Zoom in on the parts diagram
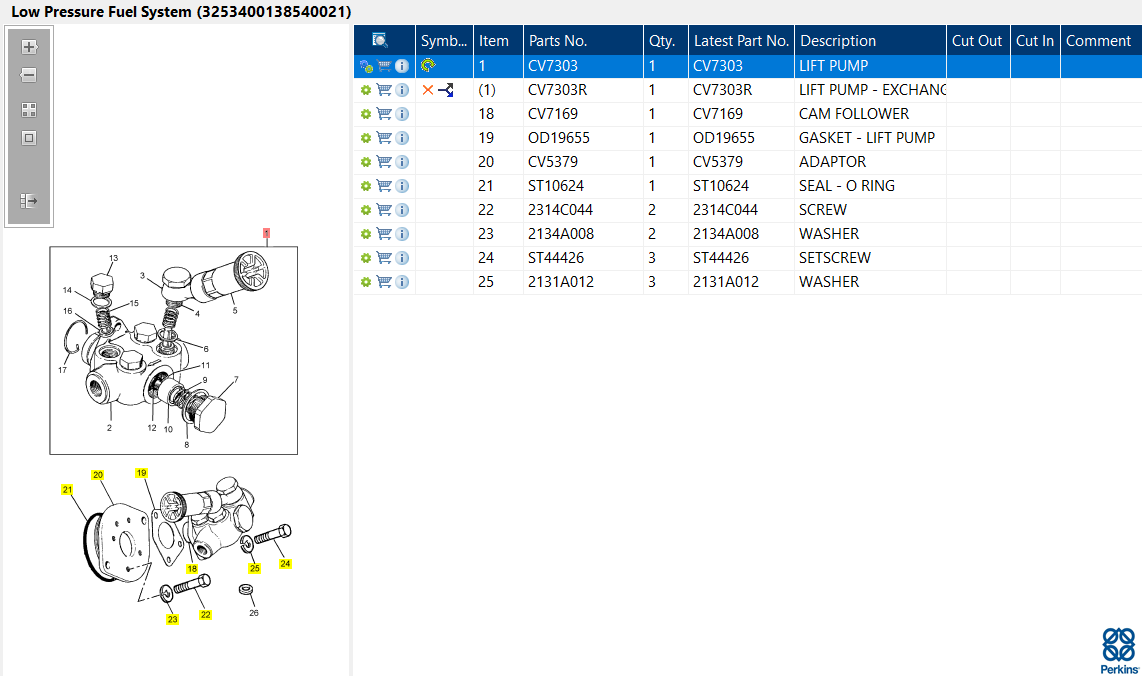This screenshot has height=676, width=1142. click(x=29, y=47)
